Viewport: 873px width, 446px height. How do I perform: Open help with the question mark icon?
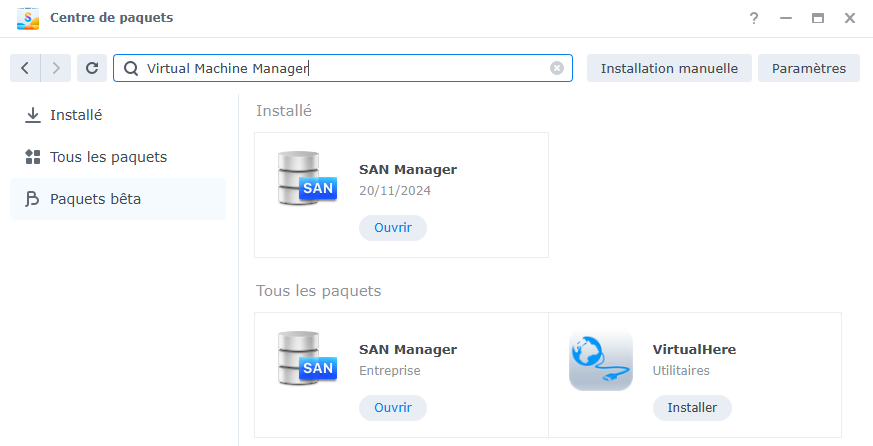tap(754, 18)
